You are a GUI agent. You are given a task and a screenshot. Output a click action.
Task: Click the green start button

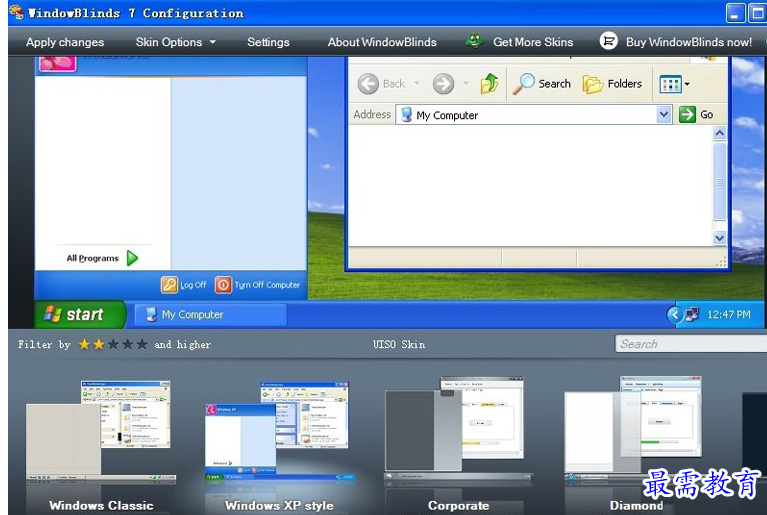pyautogui.click(x=80, y=314)
